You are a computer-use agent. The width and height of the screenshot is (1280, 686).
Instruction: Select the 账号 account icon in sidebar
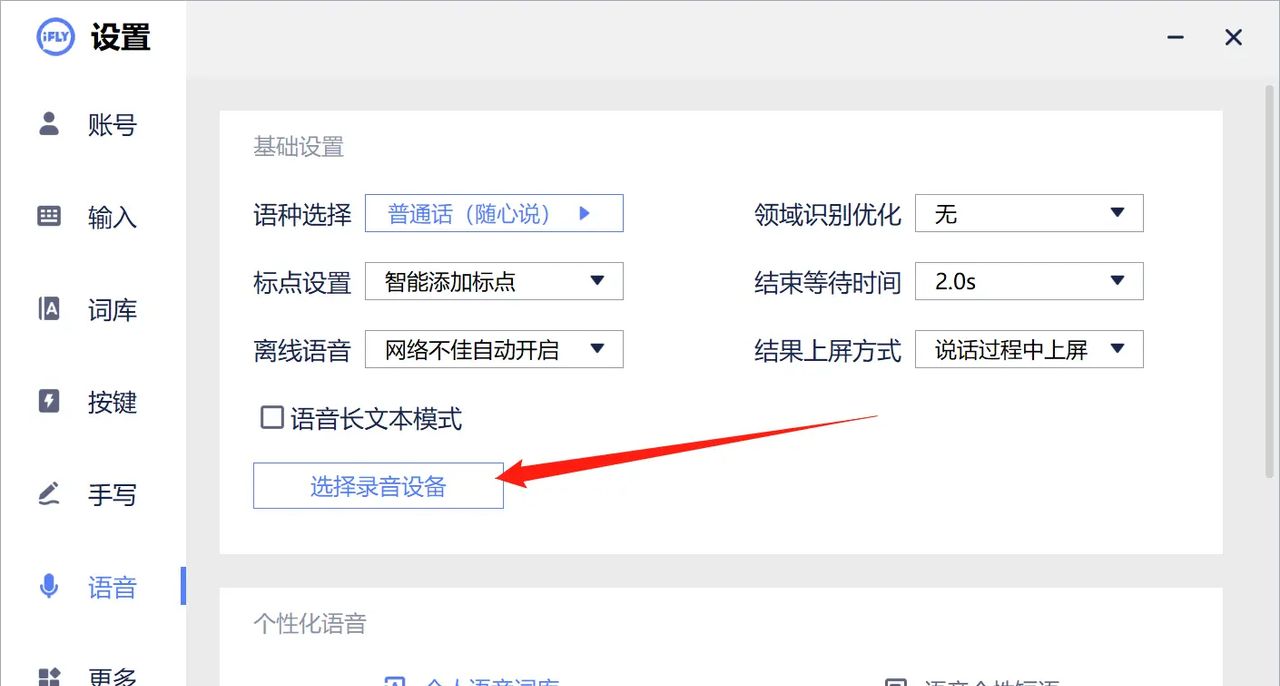tap(48, 125)
